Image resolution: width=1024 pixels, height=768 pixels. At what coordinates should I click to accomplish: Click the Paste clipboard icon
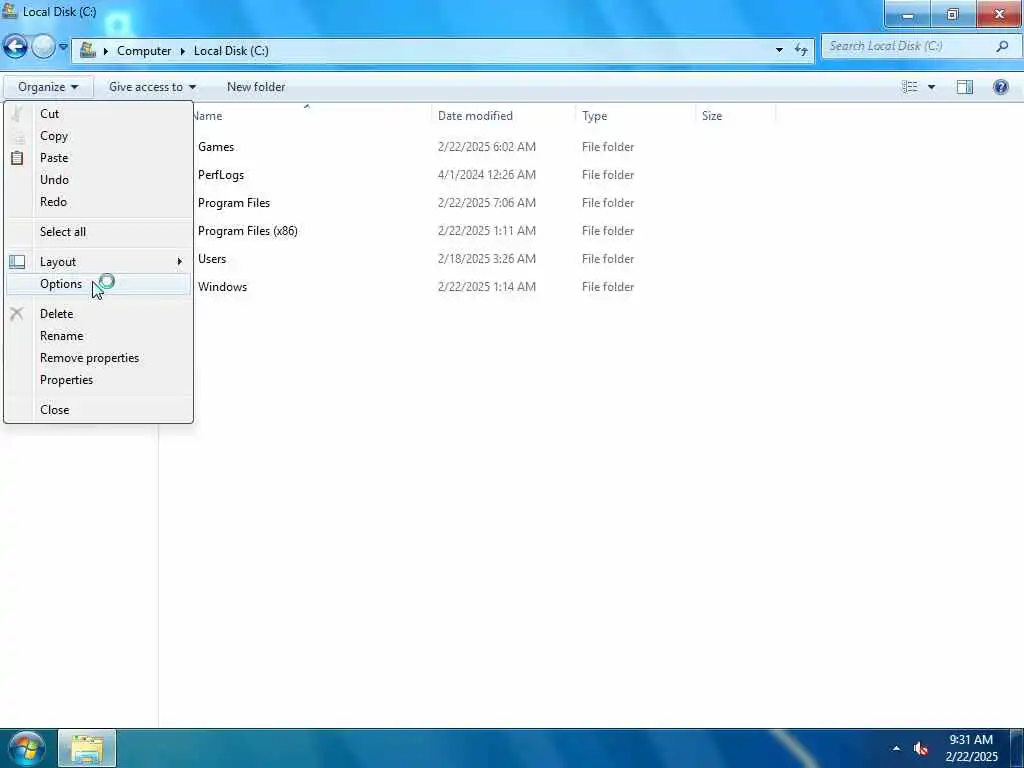(x=17, y=157)
